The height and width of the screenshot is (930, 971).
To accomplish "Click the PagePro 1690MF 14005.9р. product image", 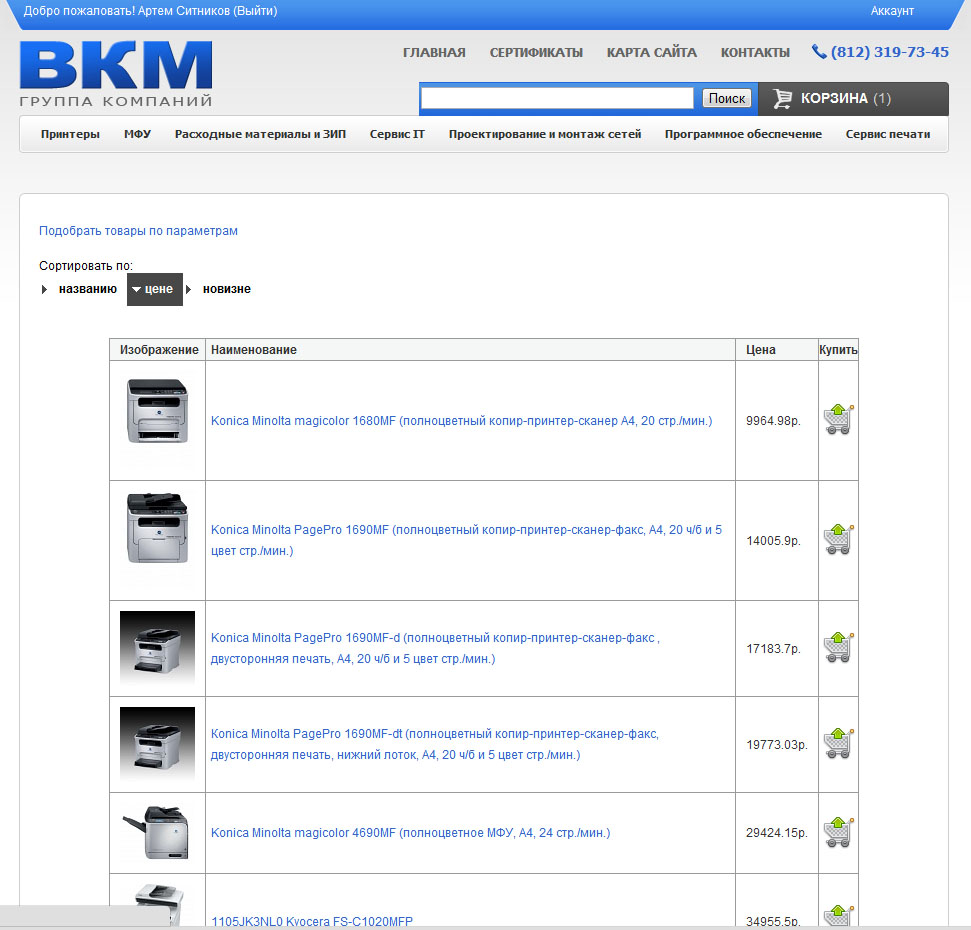I will (x=157, y=528).
